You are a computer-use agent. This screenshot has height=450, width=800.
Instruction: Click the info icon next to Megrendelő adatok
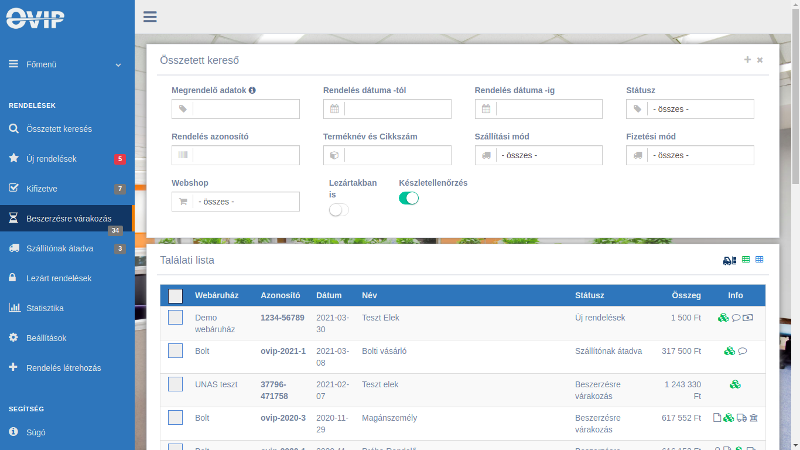click(252, 90)
